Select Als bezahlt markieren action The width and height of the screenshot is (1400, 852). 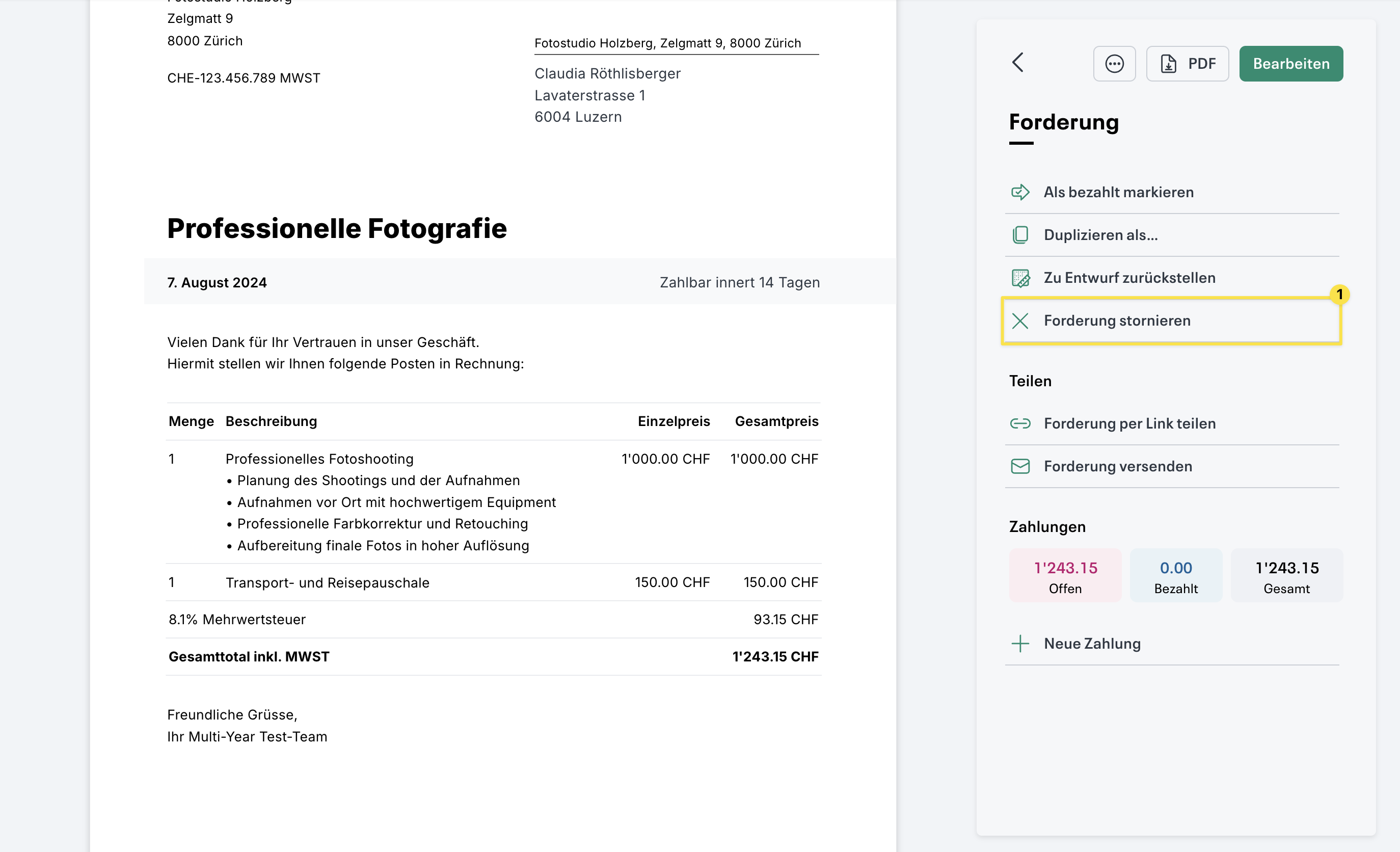(1118, 192)
